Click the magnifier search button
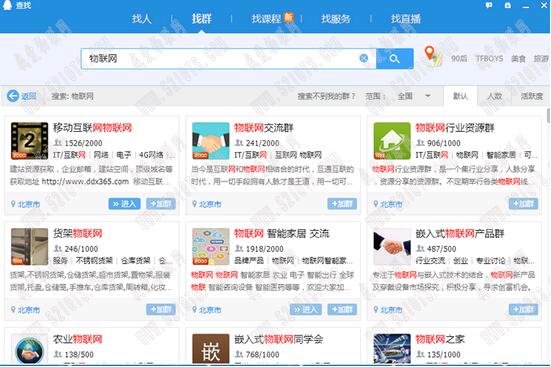 click(x=394, y=59)
